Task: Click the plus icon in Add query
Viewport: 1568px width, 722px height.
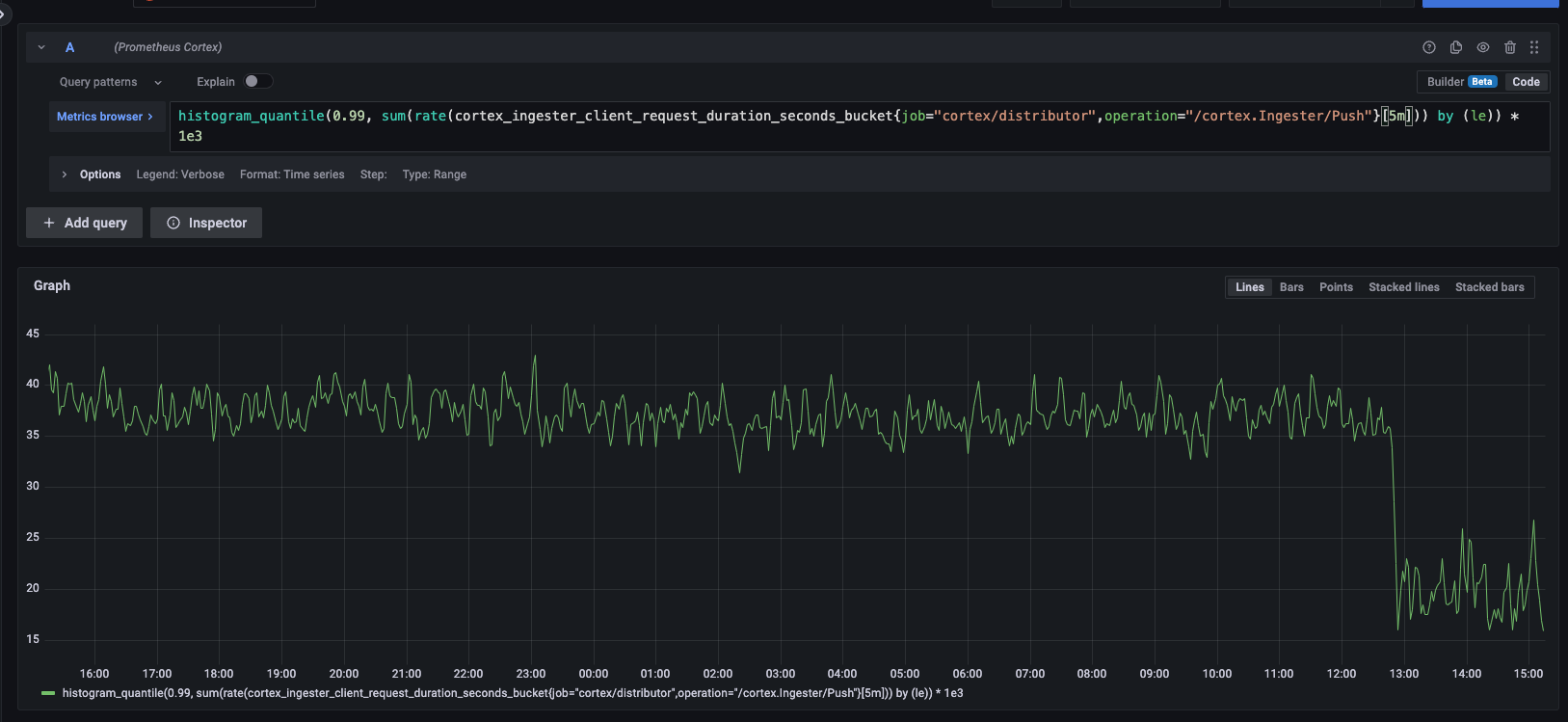Action: (x=49, y=223)
